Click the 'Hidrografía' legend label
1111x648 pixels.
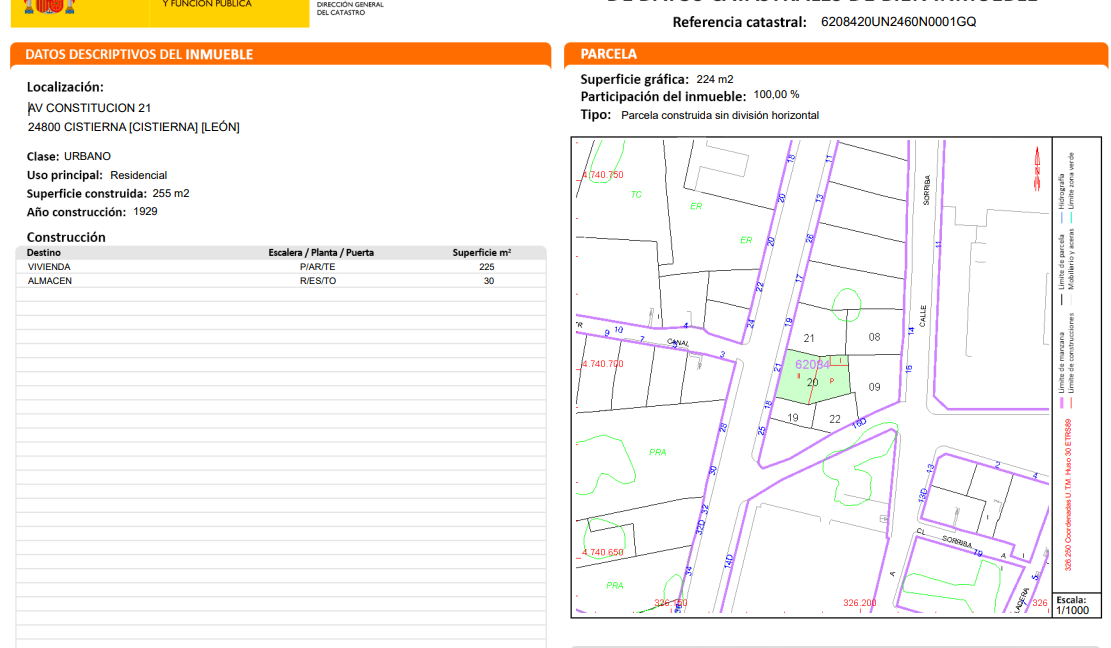click(x=1062, y=192)
